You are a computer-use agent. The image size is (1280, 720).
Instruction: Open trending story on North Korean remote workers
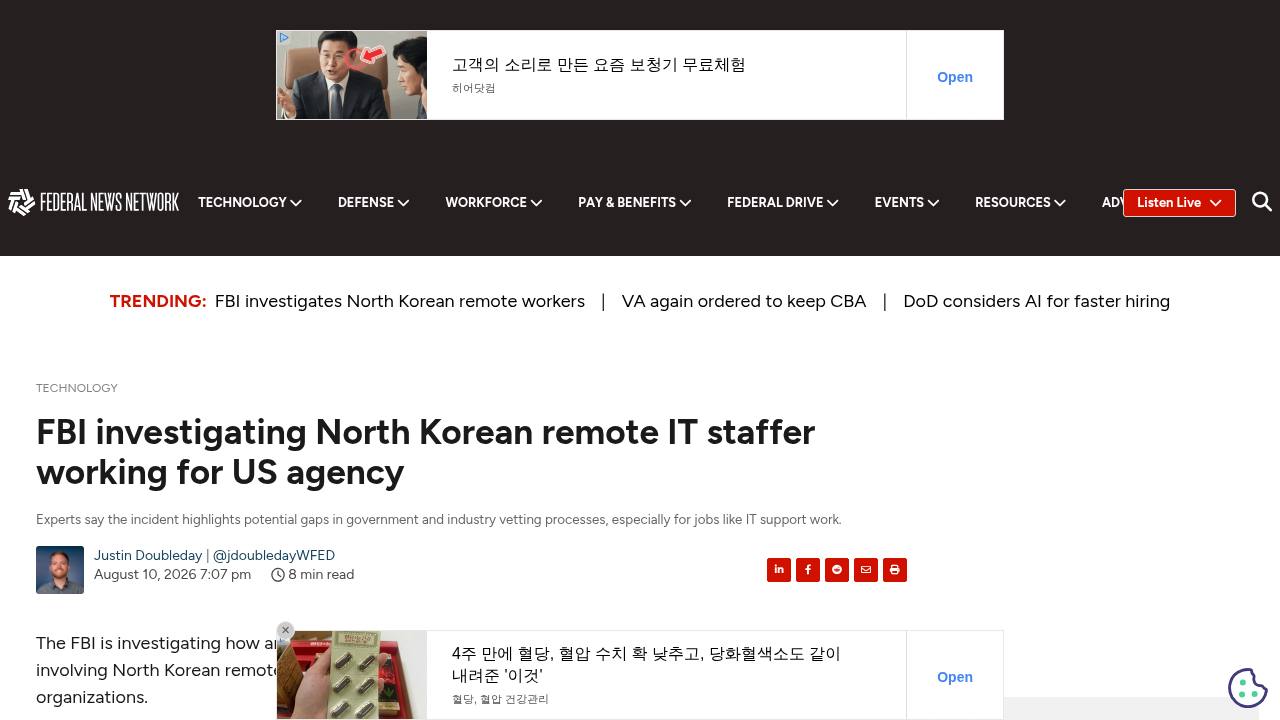tap(400, 301)
